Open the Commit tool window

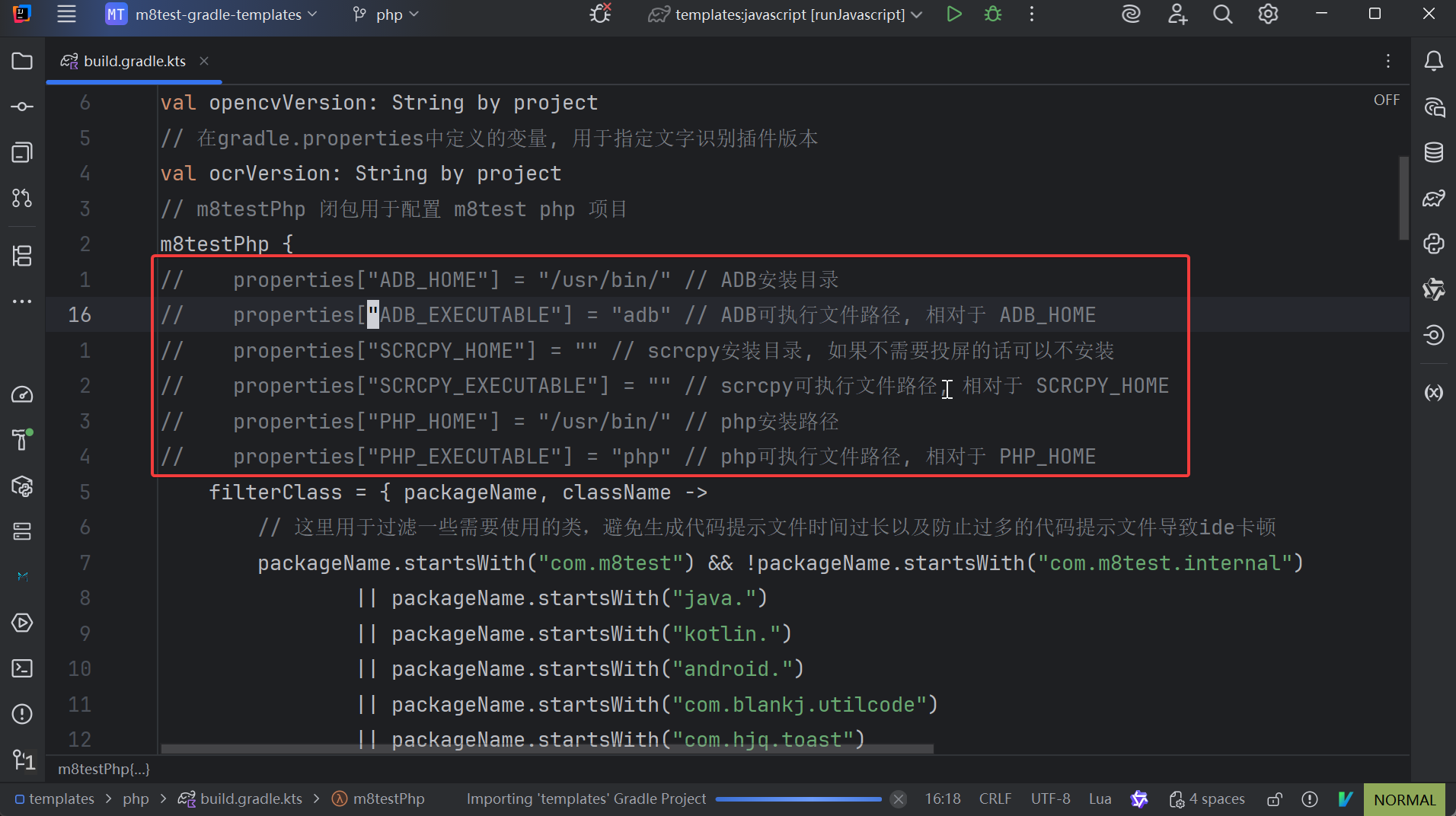click(22, 107)
